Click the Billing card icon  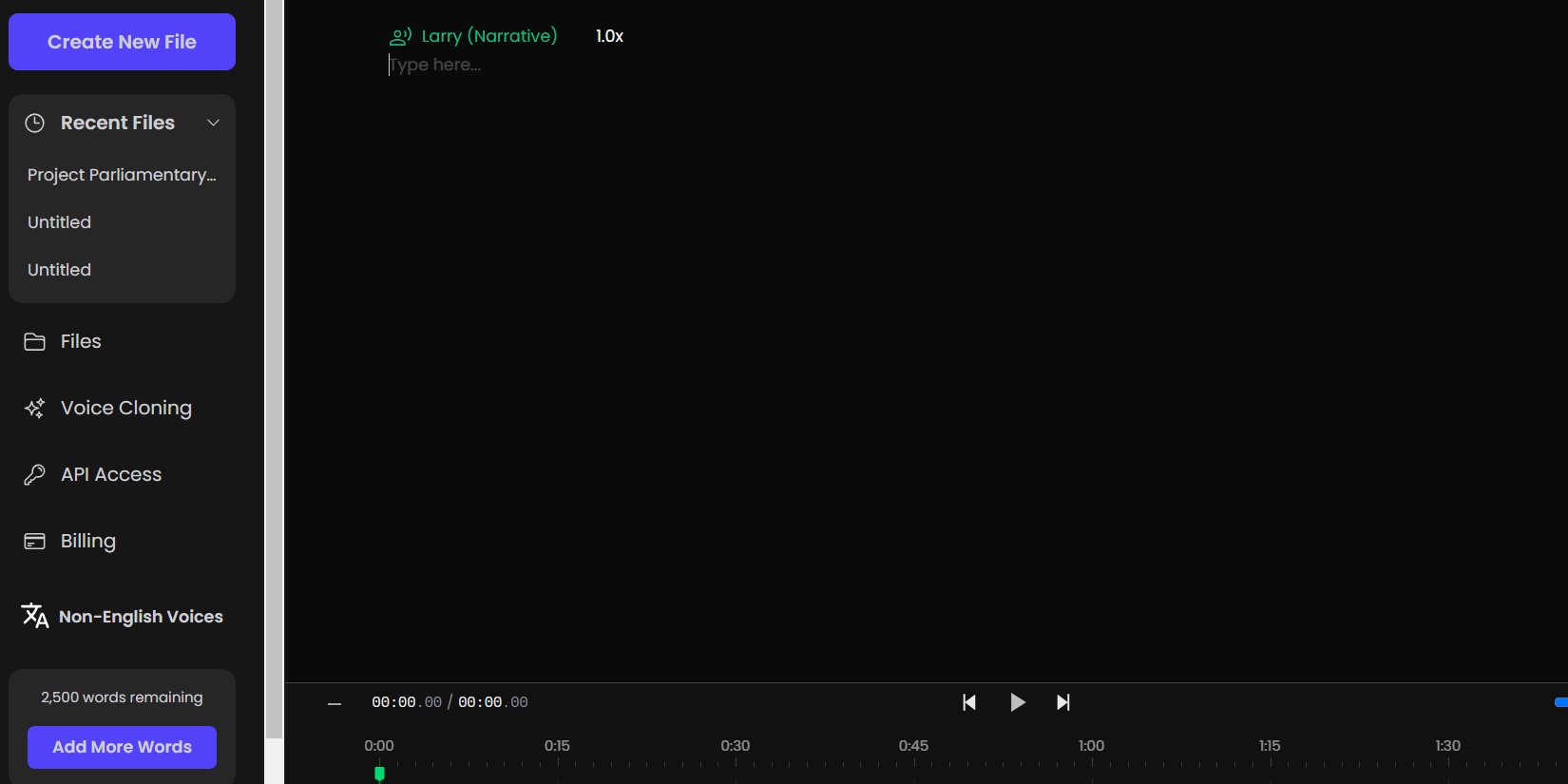point(35,542)
